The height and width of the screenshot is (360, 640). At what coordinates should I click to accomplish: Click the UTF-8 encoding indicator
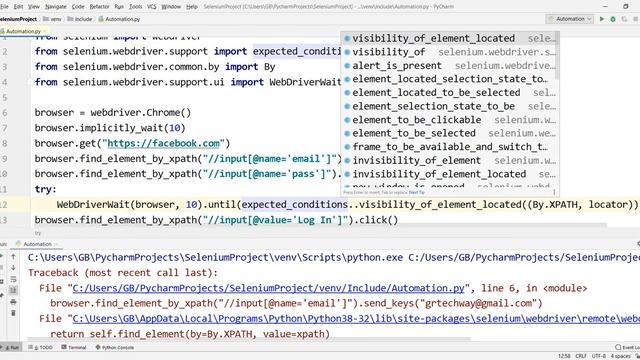pyautogui.click(x=599, y=356)
